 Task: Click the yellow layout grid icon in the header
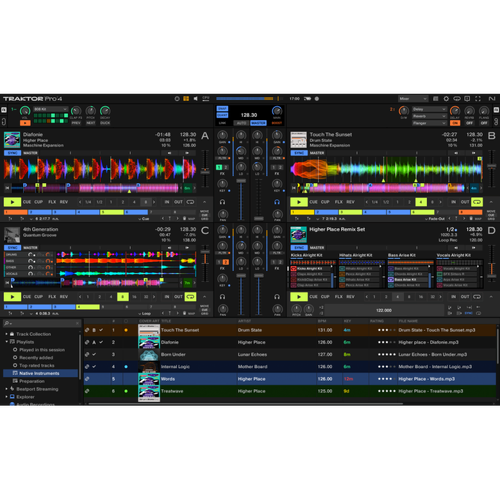(x=186, y=99)
